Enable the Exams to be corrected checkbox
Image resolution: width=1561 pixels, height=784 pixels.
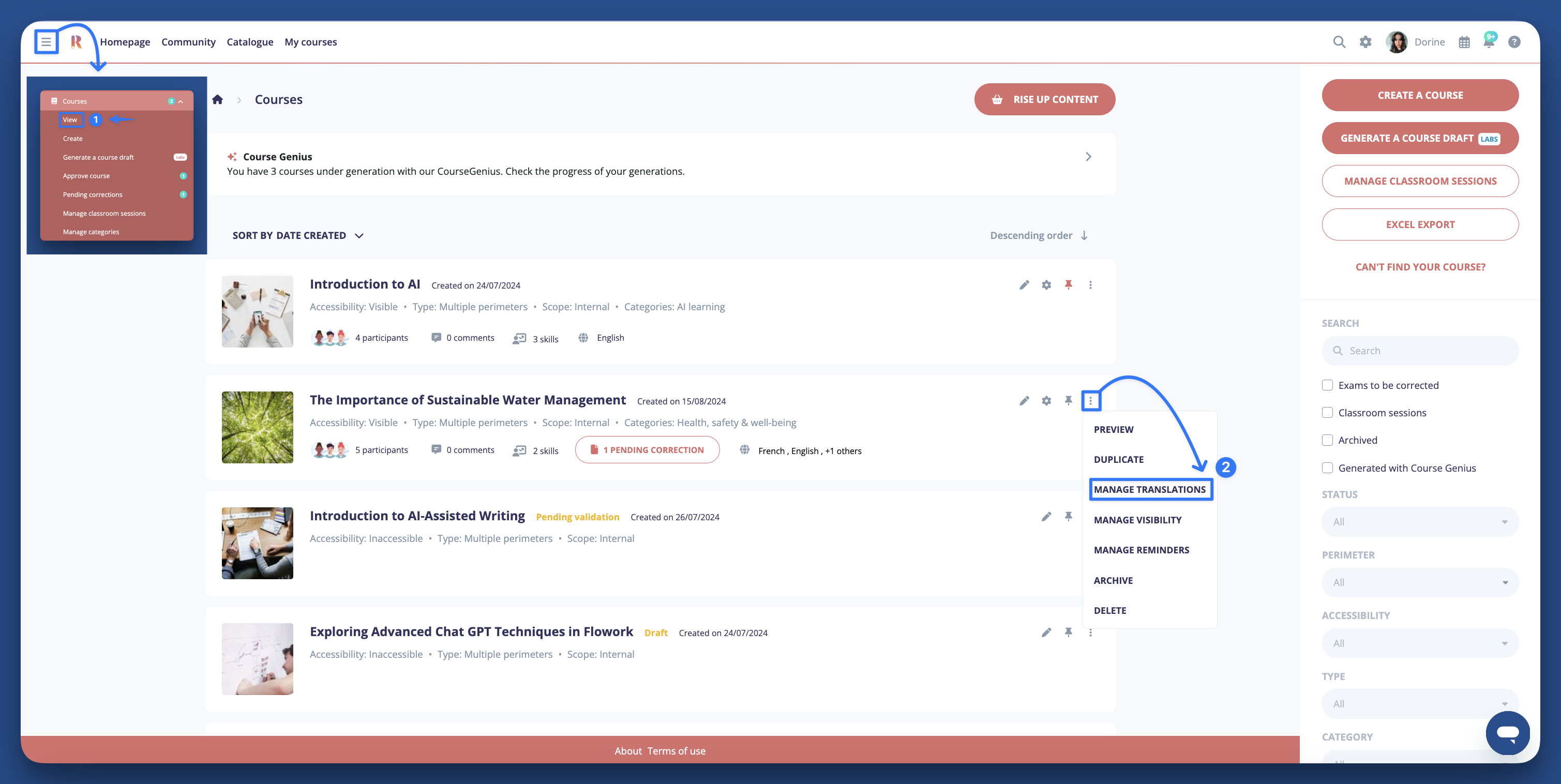point(1327,385)
